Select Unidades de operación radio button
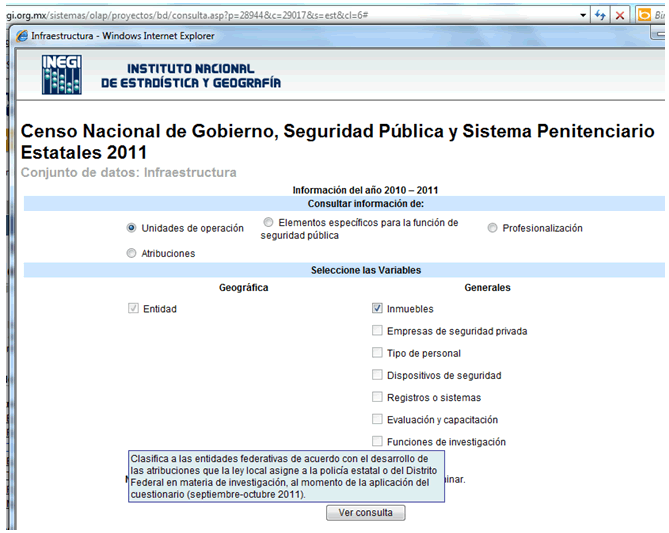 pyautogui.click(x=131, y=228)
